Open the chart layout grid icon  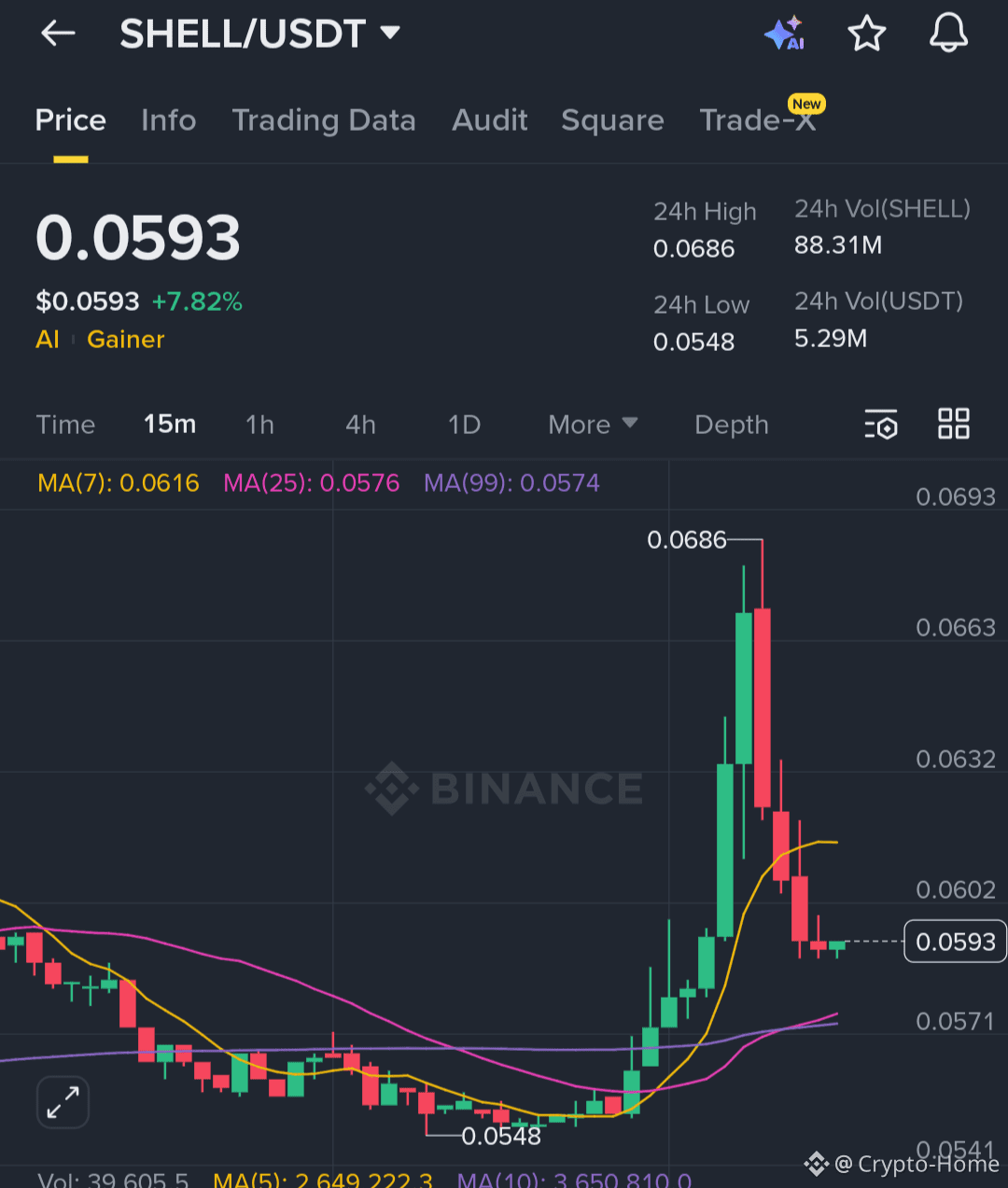click(x=954, y=424)
